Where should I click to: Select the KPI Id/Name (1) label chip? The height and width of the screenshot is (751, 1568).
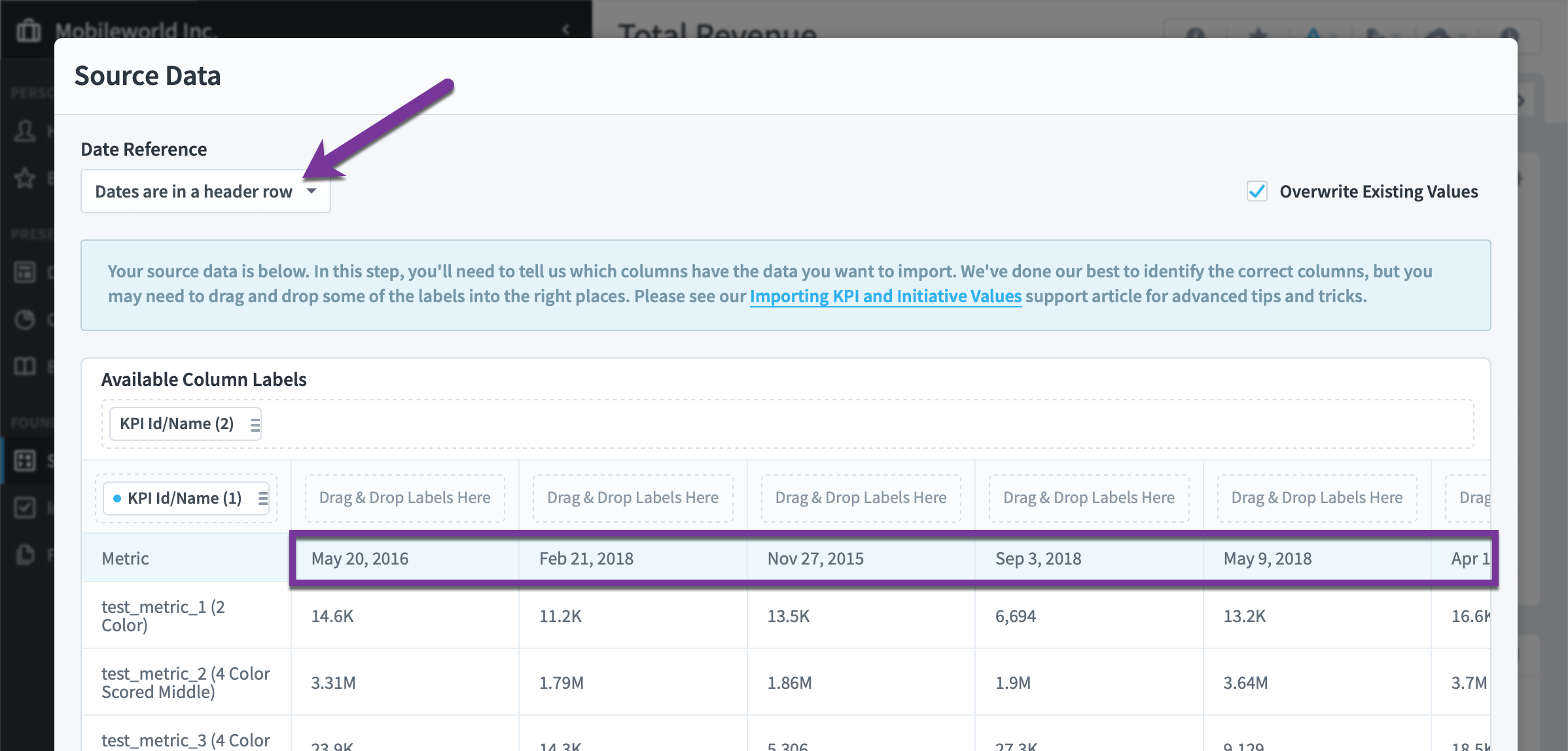point(186,498)
